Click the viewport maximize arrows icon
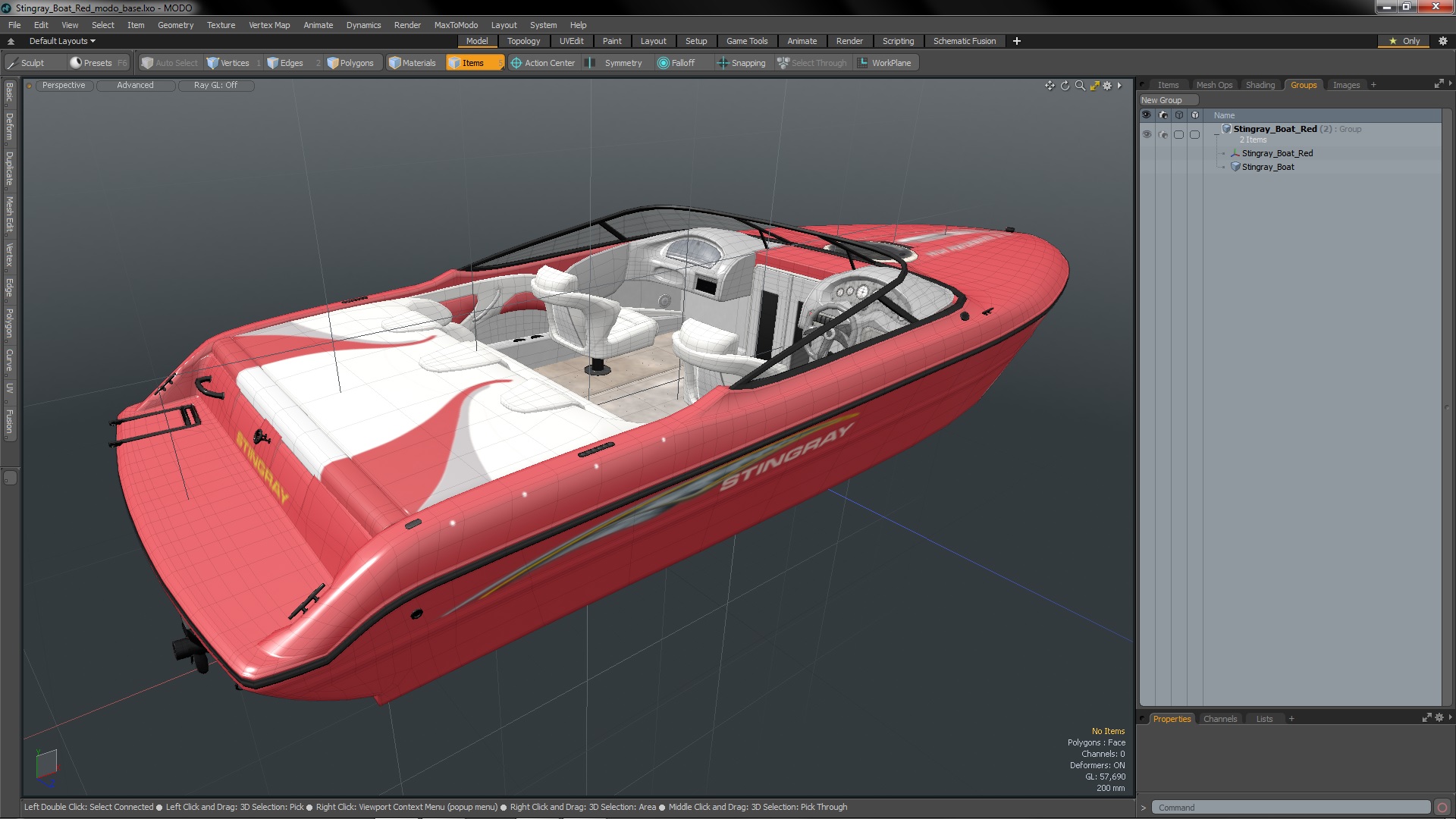 pos(1094,86)
